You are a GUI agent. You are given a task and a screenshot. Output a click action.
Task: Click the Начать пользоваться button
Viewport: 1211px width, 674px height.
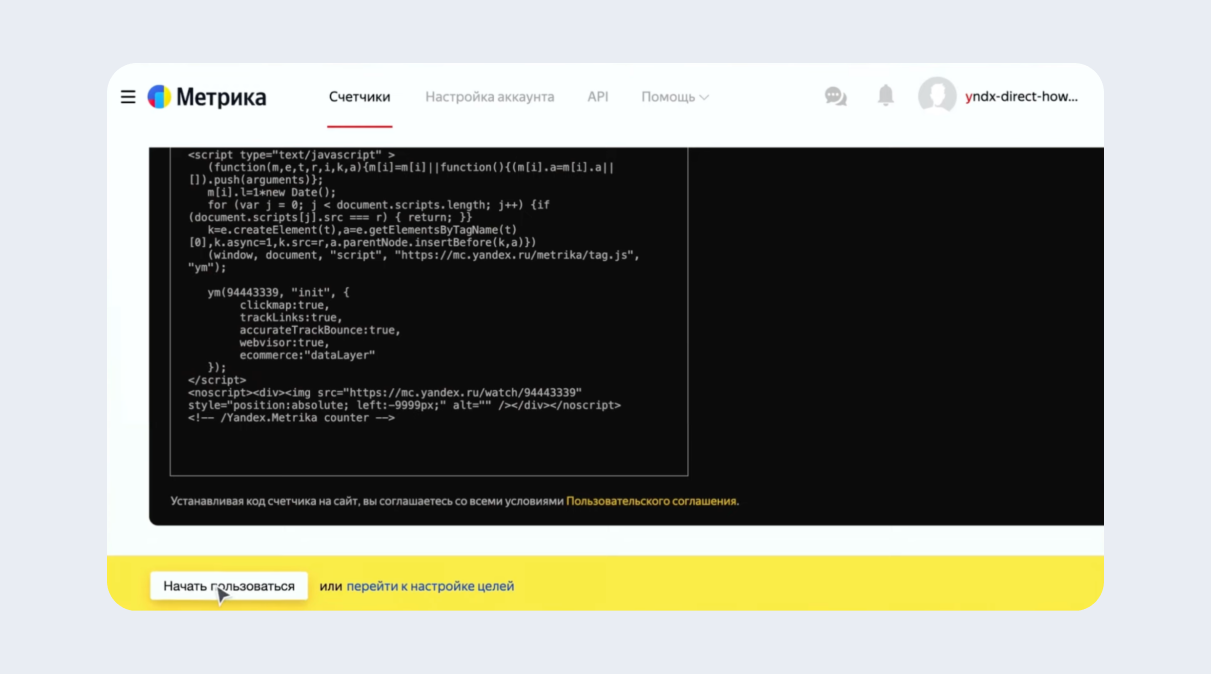(229, 586)
